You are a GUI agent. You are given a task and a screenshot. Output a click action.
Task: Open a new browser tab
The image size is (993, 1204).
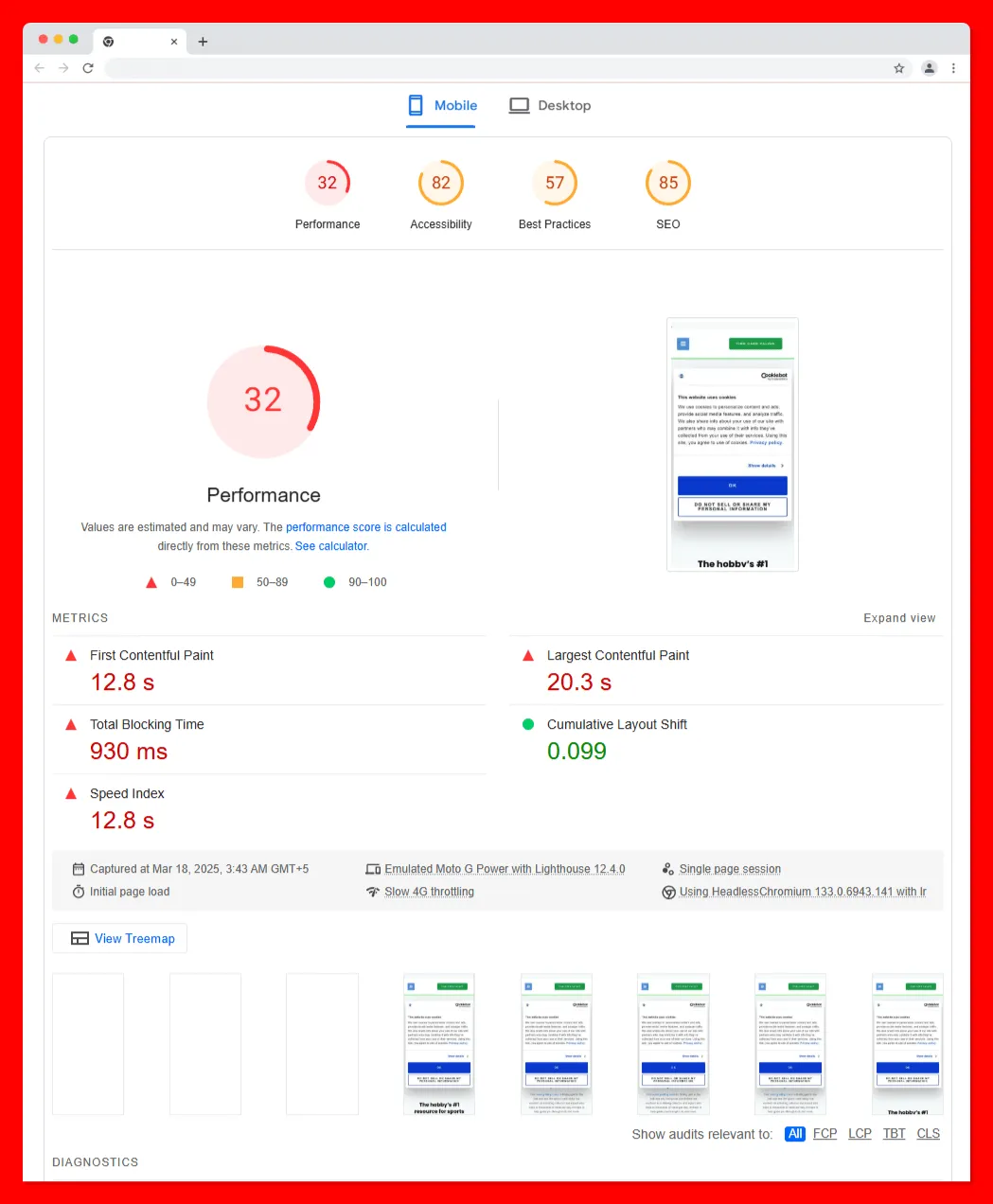point(203,42)
